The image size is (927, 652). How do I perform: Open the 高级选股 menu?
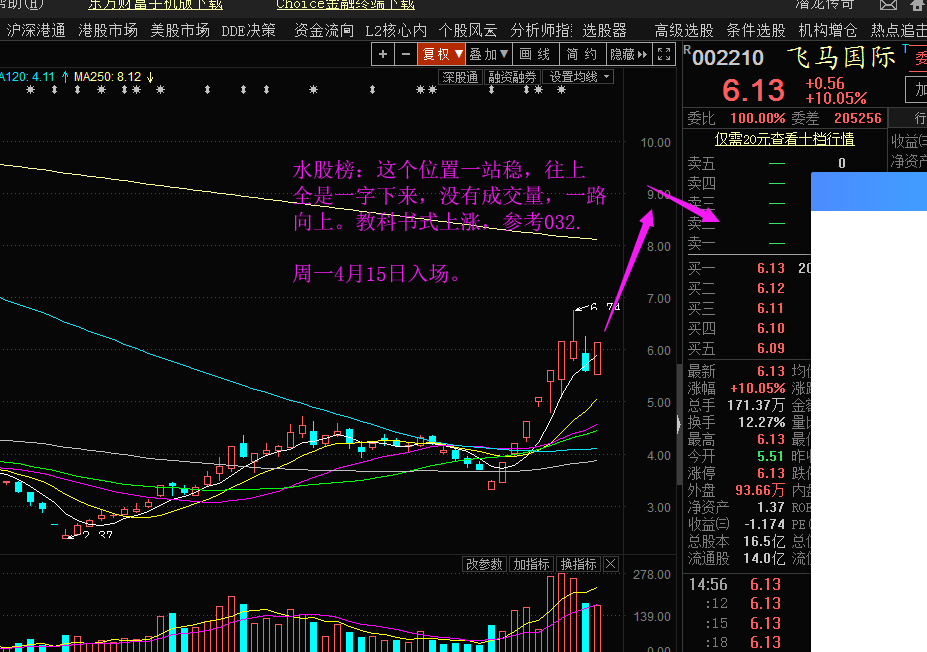684,31
